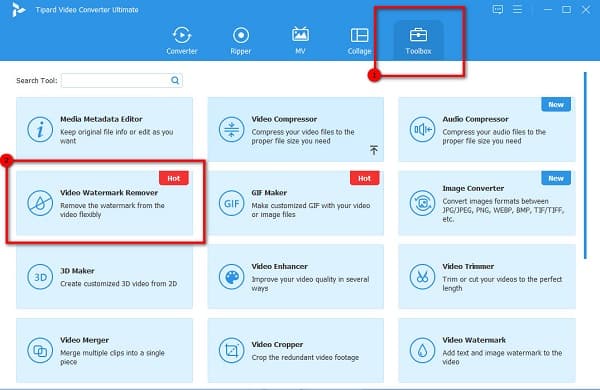Click the MV picture icon
This screenshot has width=600, height=390.
300,34
